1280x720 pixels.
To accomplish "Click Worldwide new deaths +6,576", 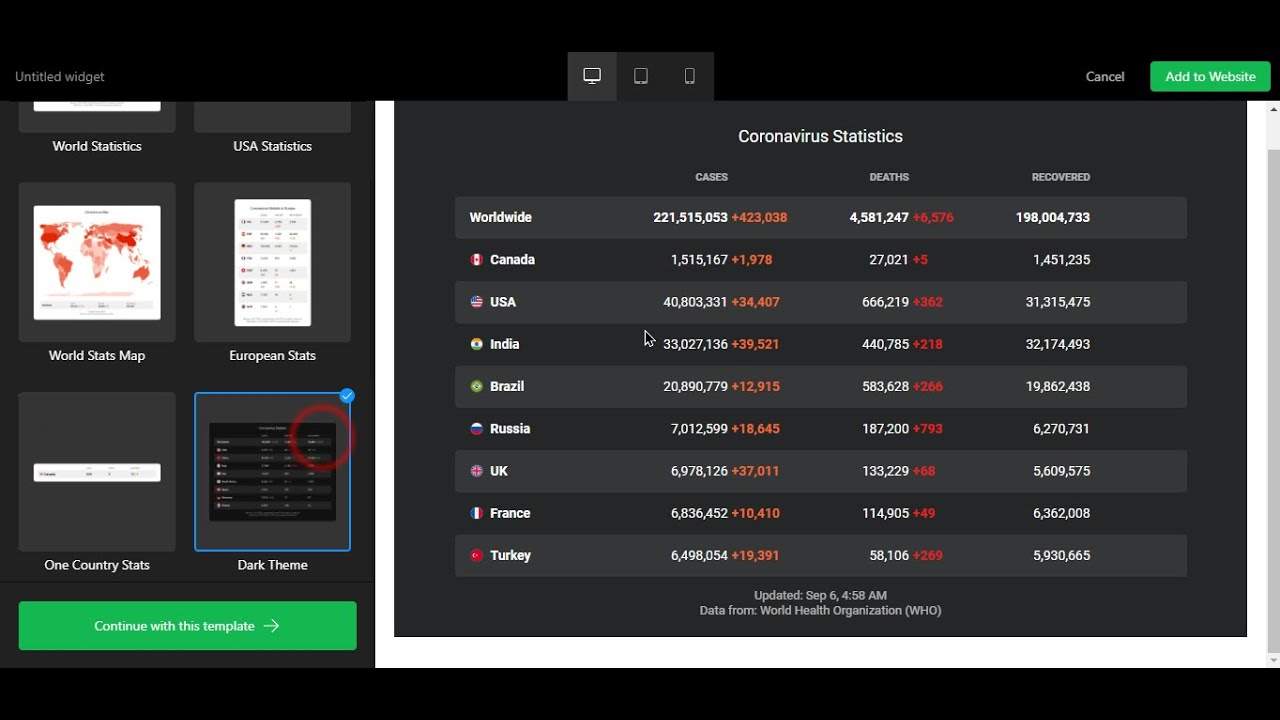I will pyautogui.click(x=933, y=217).
